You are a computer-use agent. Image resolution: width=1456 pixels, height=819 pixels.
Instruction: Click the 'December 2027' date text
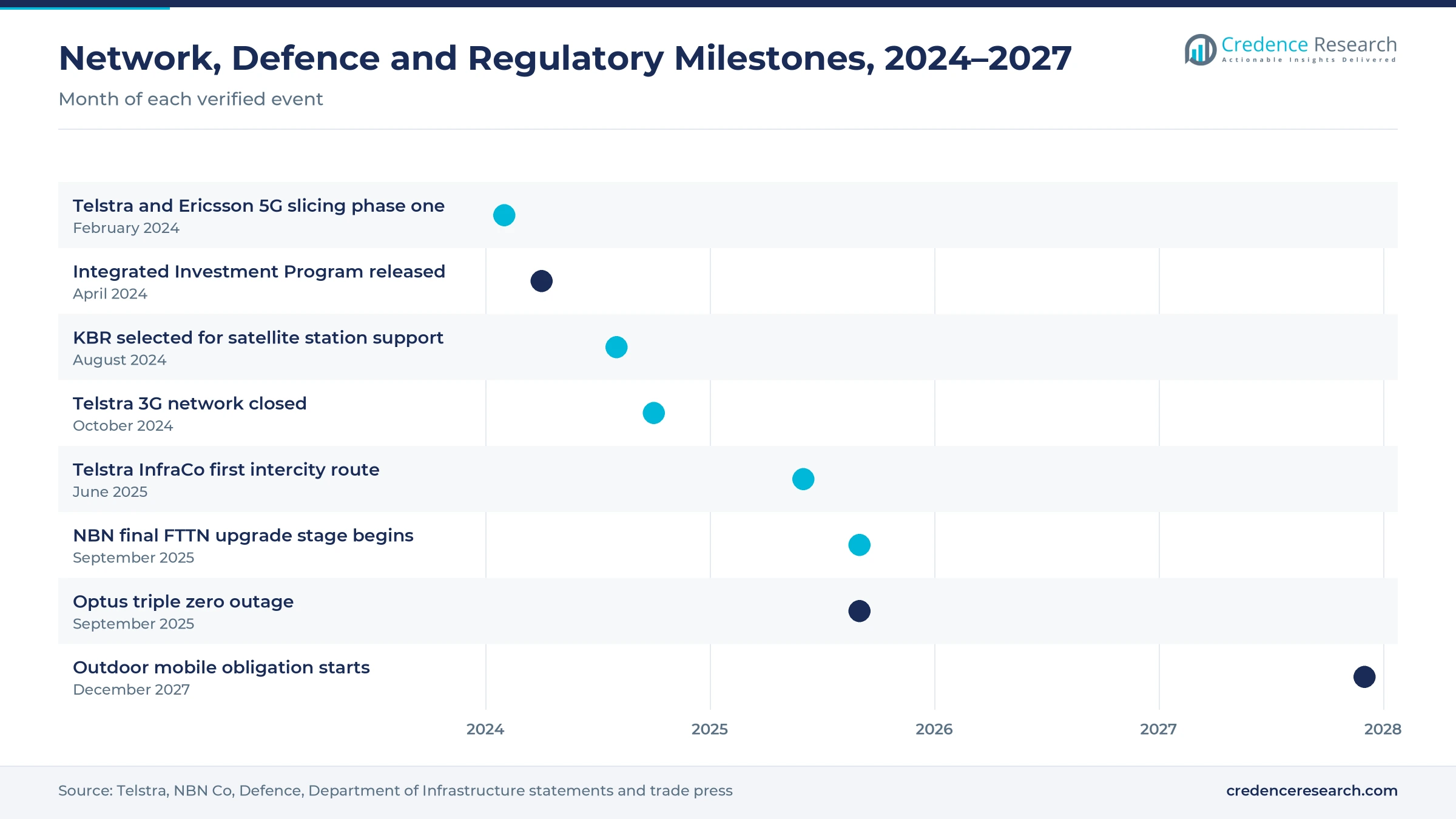132,690
